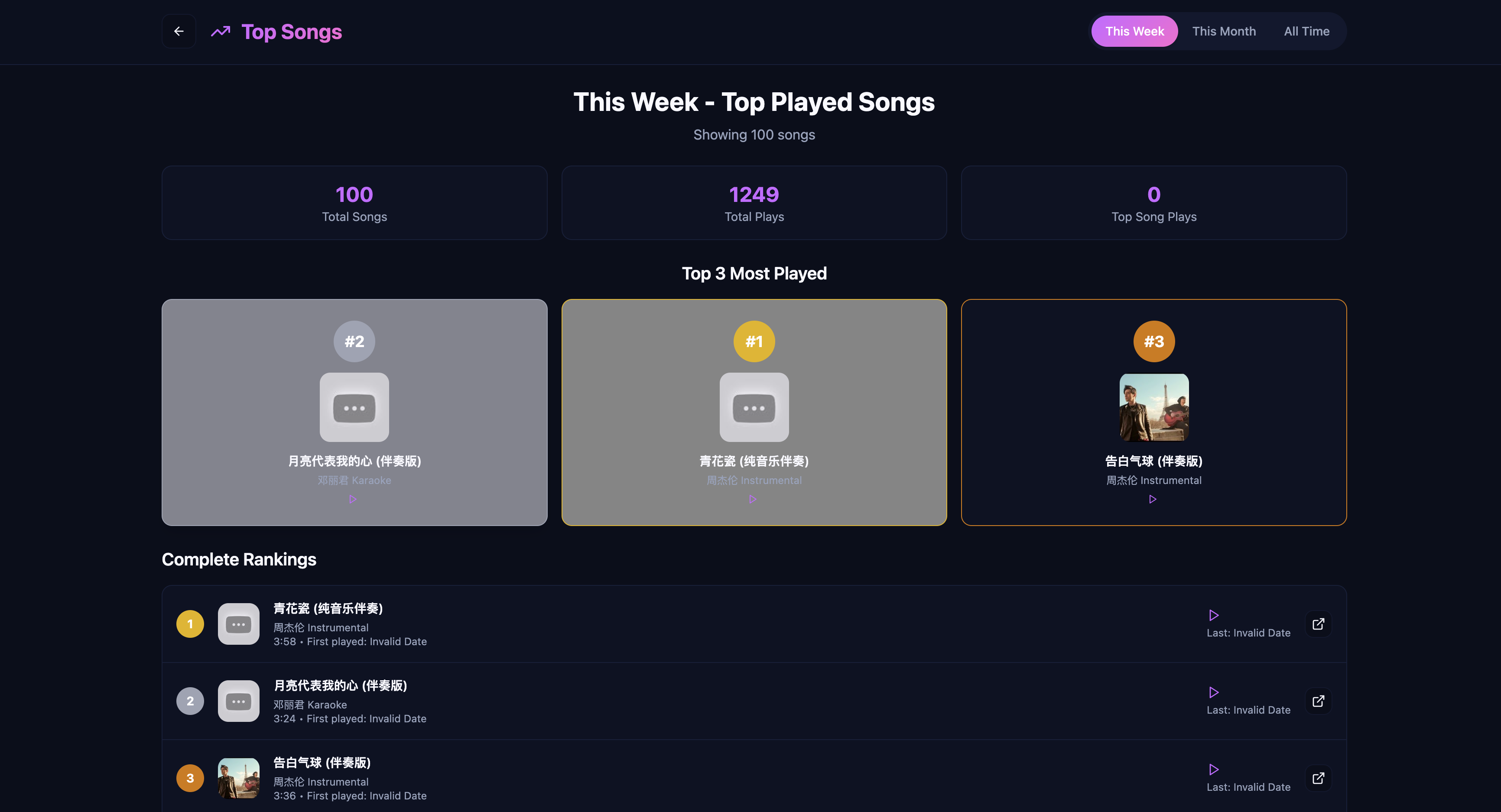Image resolution: width=1501 pixels, height=812 pixels.
Task: Switch to the This Month tab
Action: [1224, 31]
